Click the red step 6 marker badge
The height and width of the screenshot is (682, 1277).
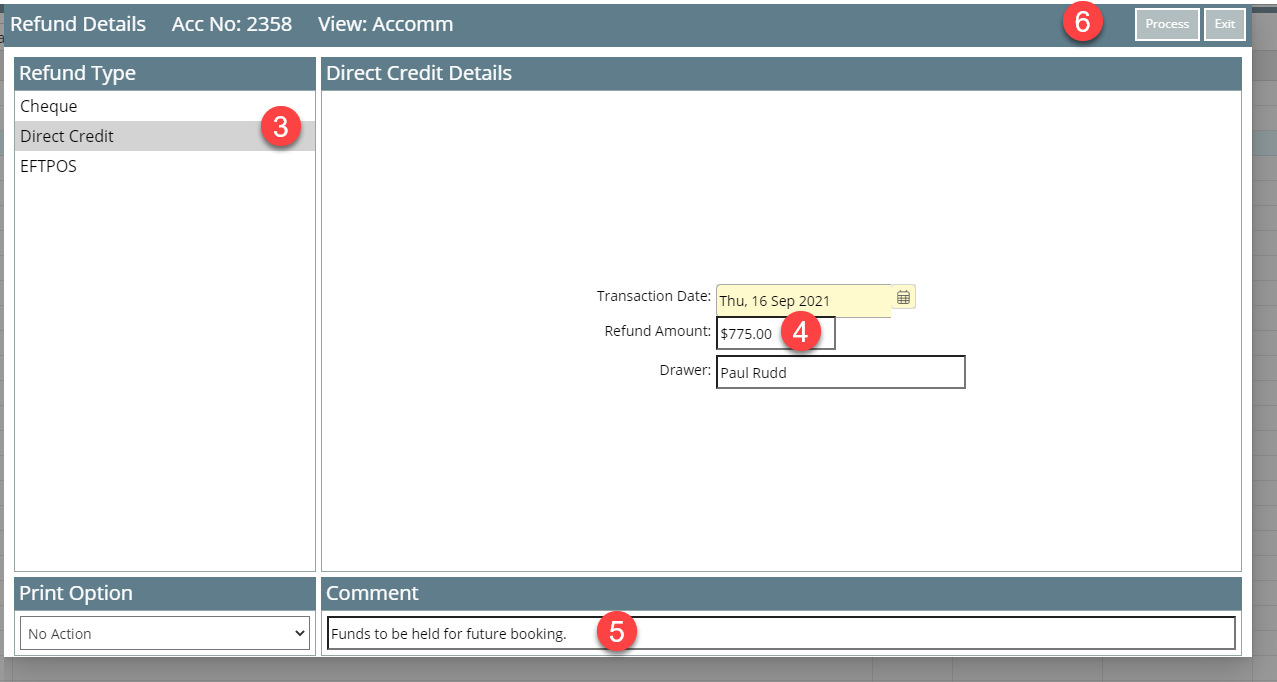[x=1082, y=23]
